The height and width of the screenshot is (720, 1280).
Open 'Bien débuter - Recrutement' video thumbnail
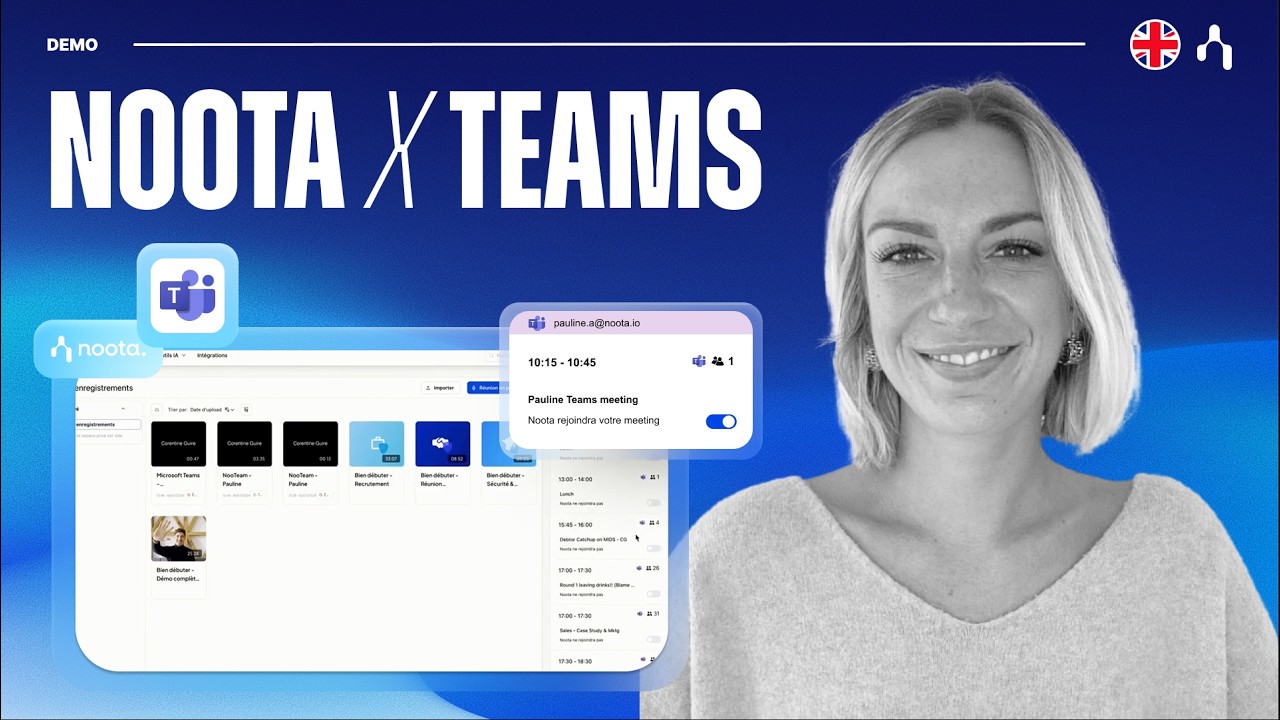[x=376, y=444]
